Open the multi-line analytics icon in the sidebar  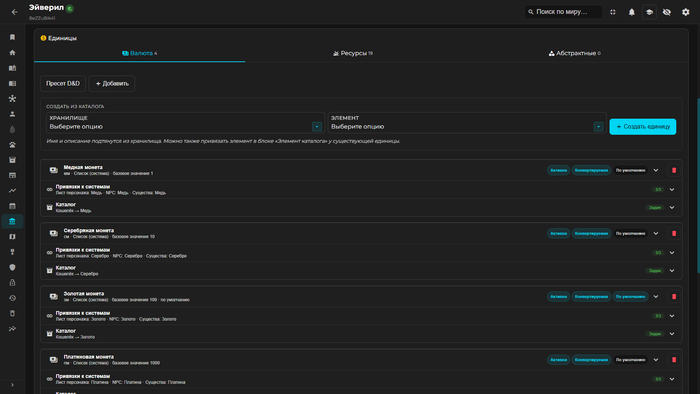[12, 329]
